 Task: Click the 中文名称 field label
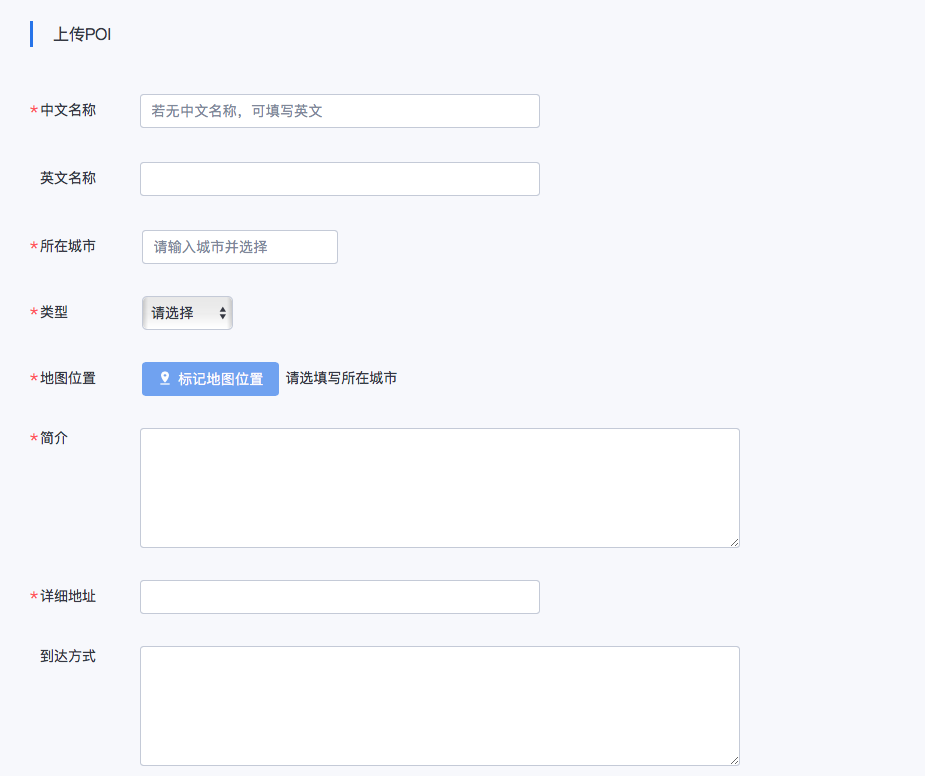tap(68, 110)
